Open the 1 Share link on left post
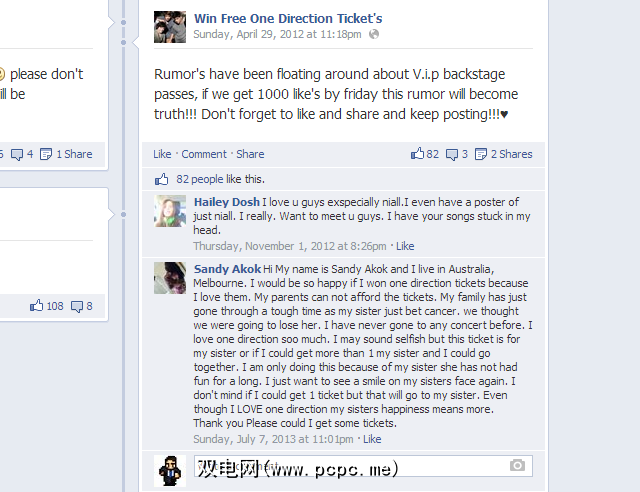The height and width of the screenshot is (492, 640). tap(74, 154)
